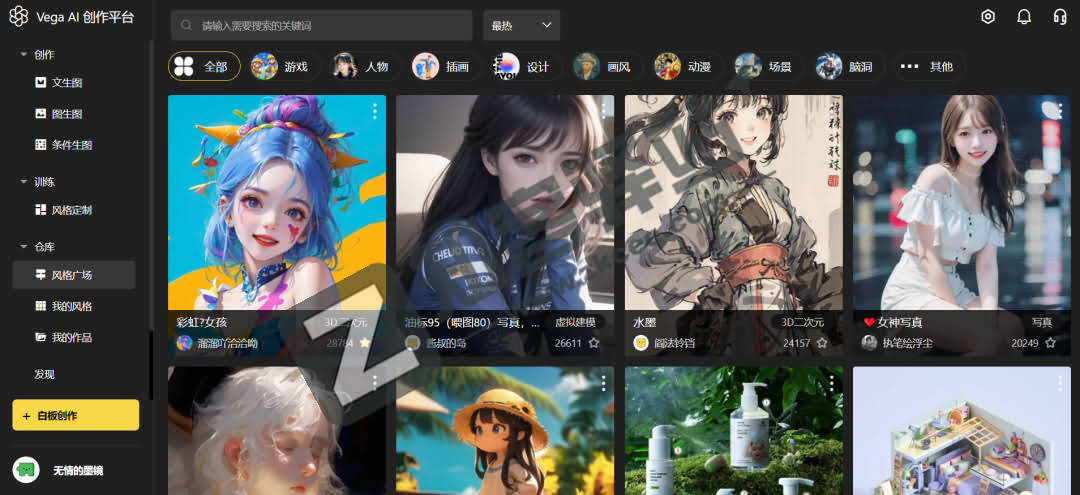Open the settings hexagon icon in header
This screenshot has width=1080, height=495.
point(988,17)
